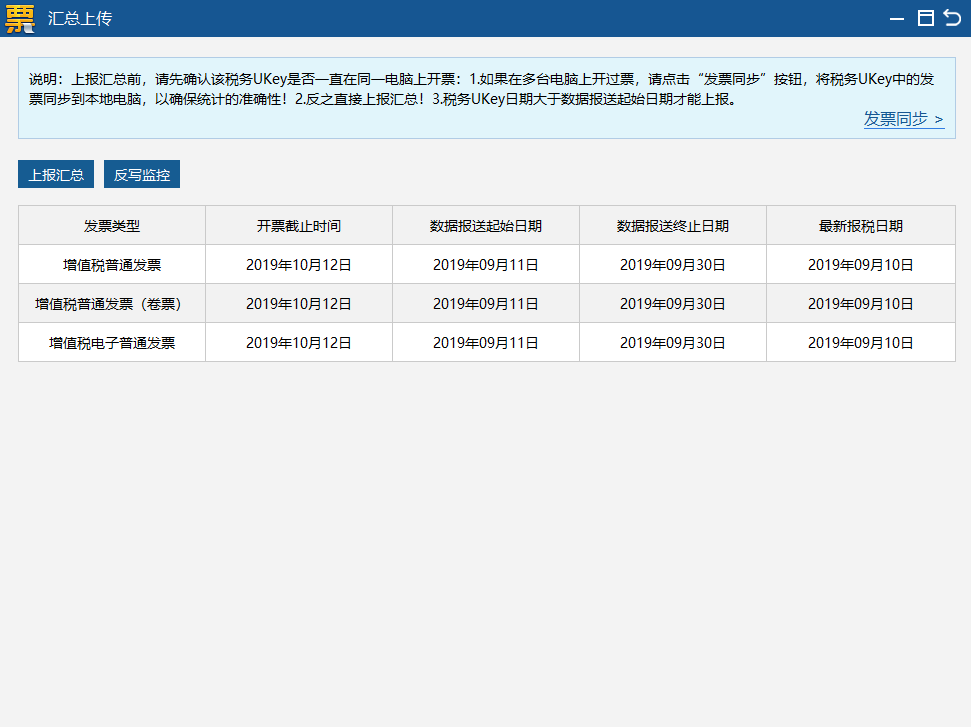
Task: Click 开票截止时间 cell of 增值税电子普通发票 row
Action: click(299, 343)
